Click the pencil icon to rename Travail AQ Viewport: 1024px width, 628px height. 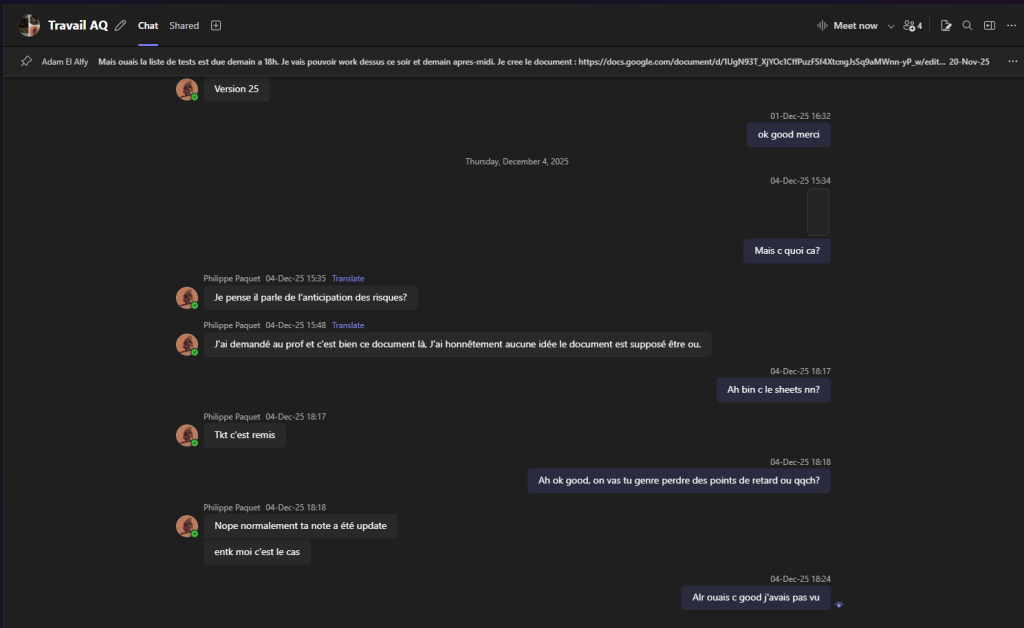click(121, 25)
